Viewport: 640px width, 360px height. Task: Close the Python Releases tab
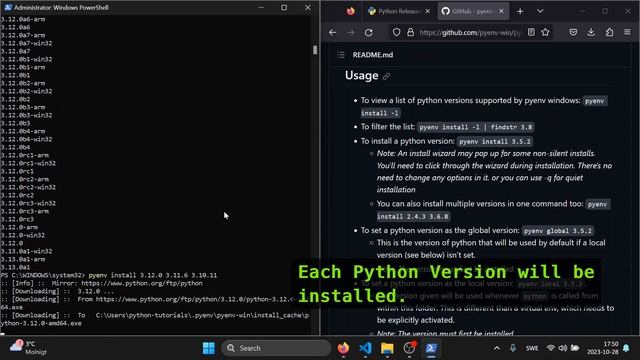coord(427,11)
